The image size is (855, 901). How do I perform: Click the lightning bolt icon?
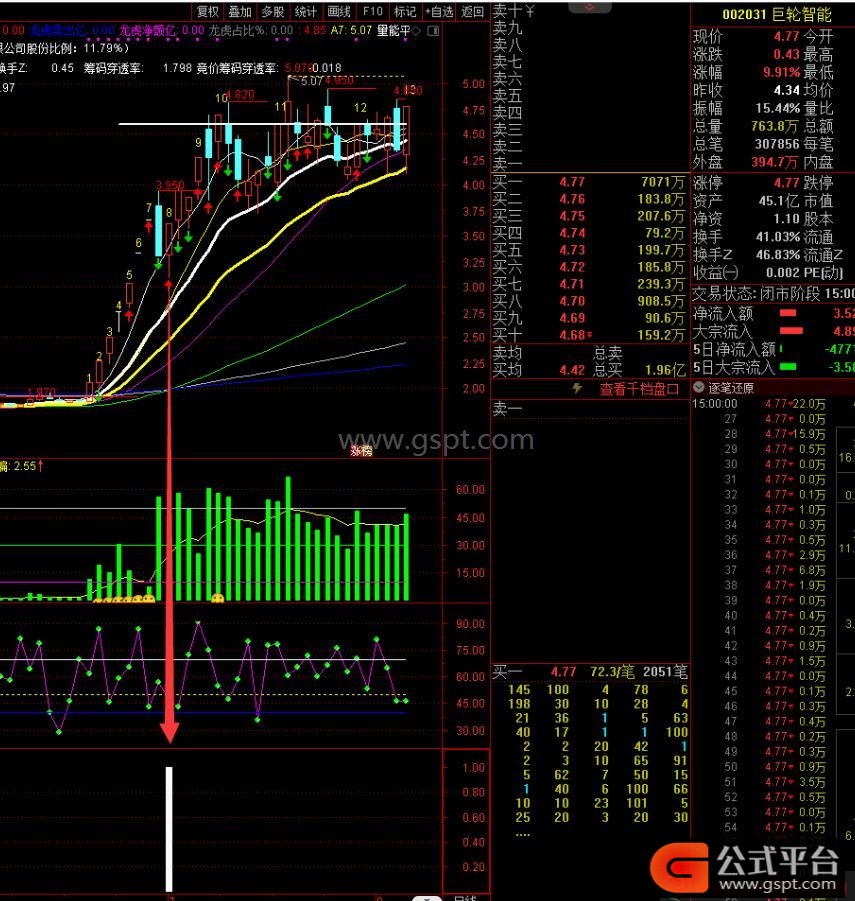click(577, 388)
